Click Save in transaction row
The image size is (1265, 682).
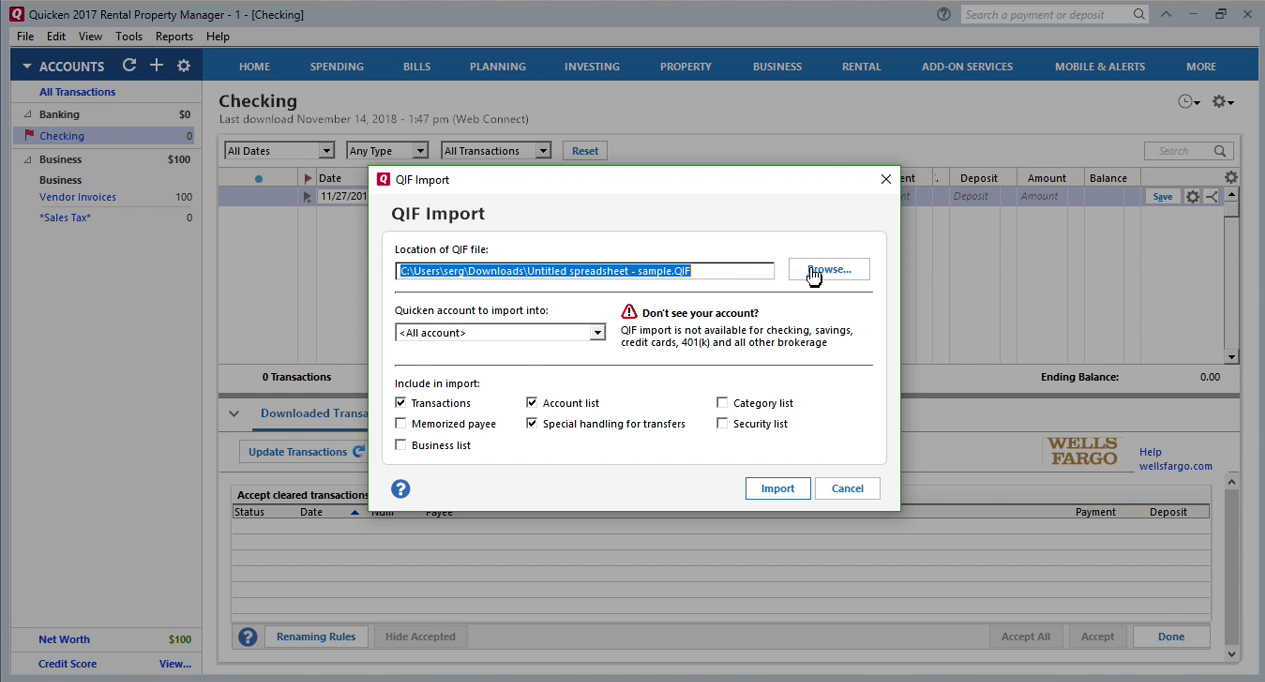point(1162,197)
